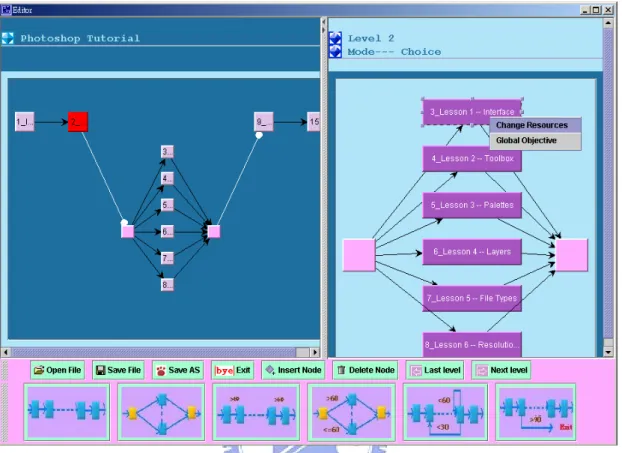Click the Photoshop Tutorial heading text
Image resolution: width=622 pixels, height=453 pixels.
click(80, 38)
